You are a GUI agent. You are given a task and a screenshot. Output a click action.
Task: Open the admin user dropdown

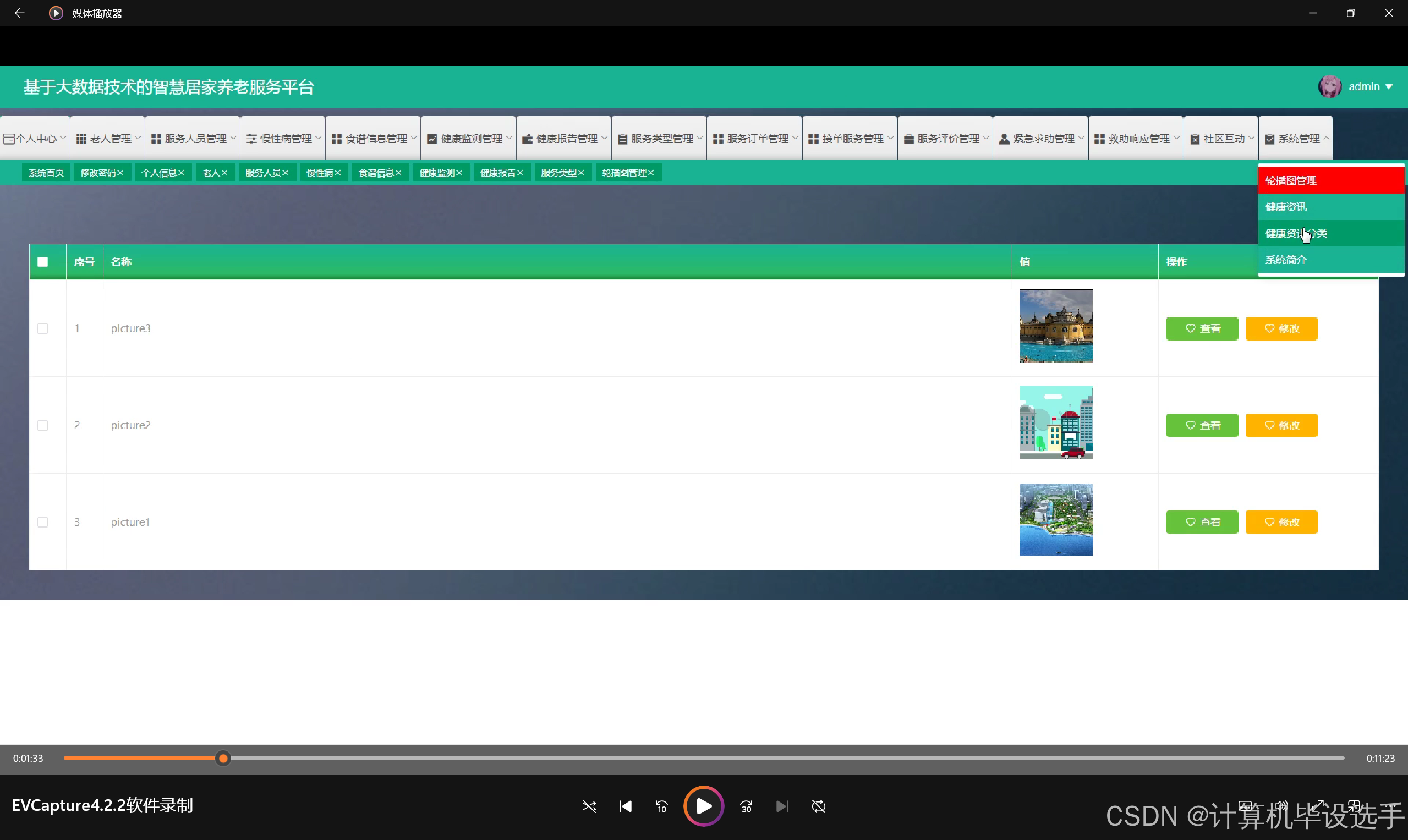pos(1370,86)
